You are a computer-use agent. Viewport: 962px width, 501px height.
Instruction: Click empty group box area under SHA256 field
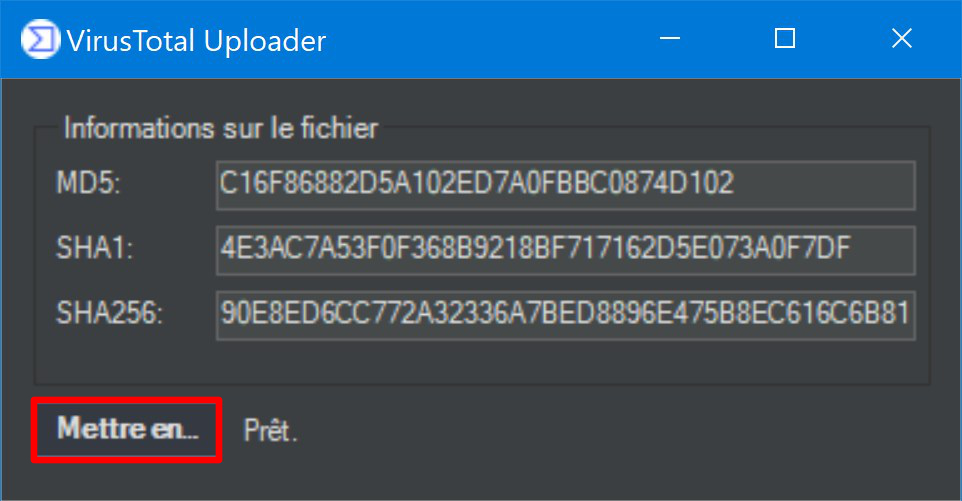[x=482, y=362]
